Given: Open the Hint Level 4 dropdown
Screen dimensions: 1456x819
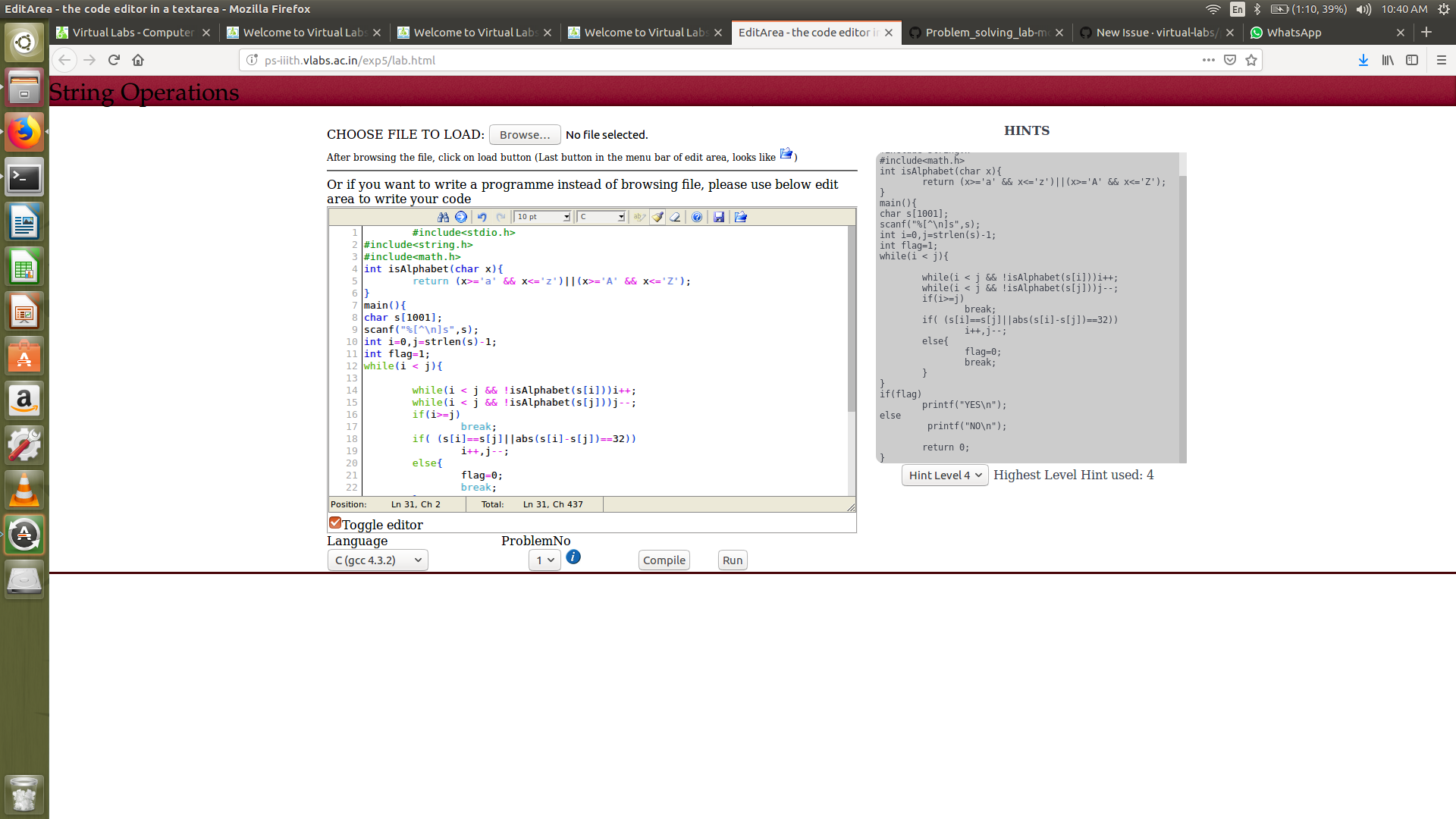Looking at the screenshot, I should (x=944, y=475).
